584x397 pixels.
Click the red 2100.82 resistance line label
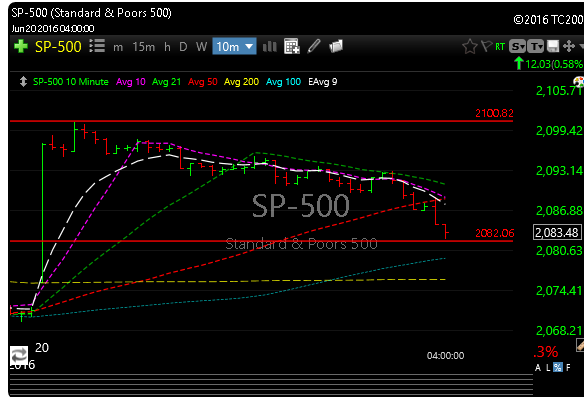[x=494, y=113]
